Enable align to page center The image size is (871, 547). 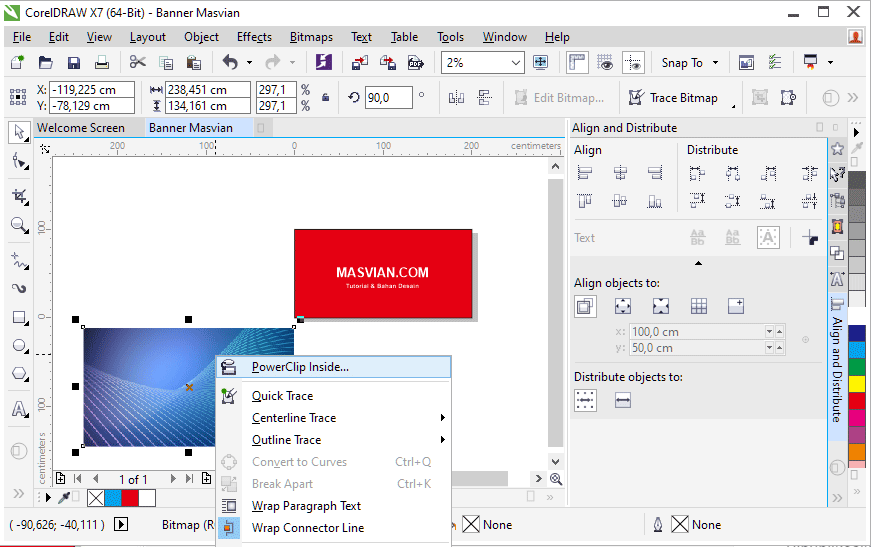click(x=661, y=307)
